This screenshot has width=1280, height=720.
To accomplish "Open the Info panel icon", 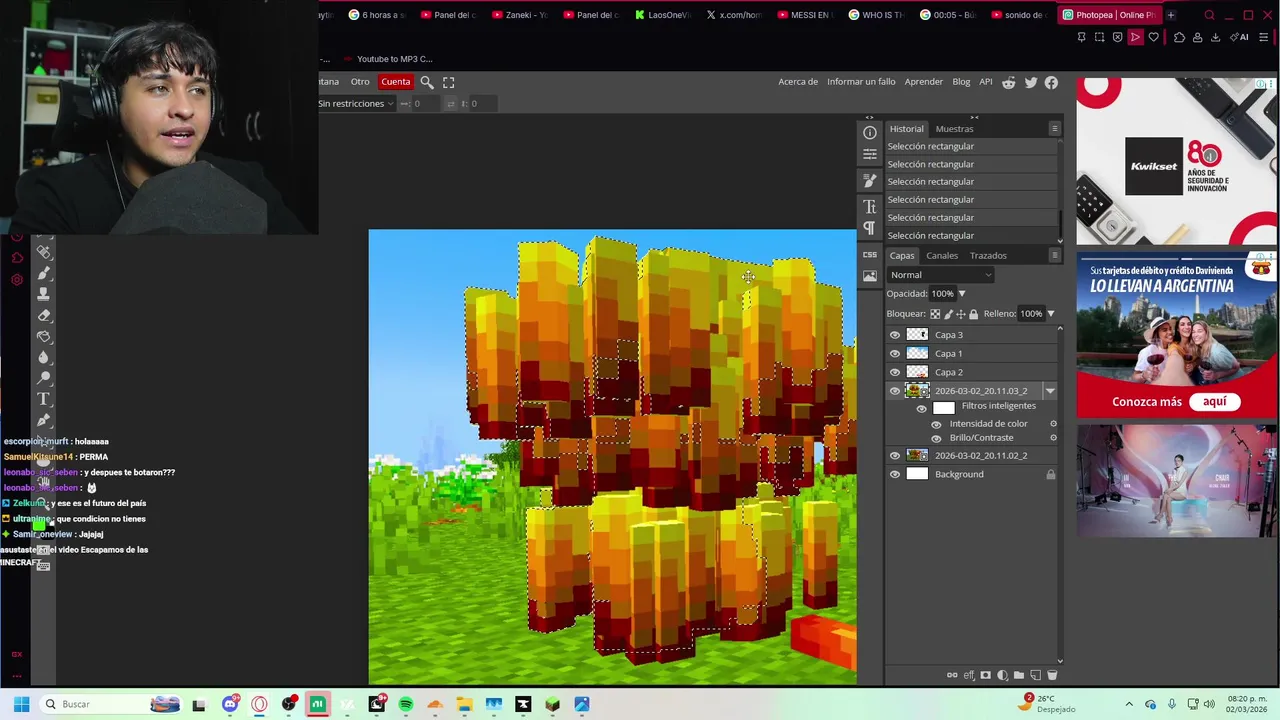I will click(x=870, y=132).
